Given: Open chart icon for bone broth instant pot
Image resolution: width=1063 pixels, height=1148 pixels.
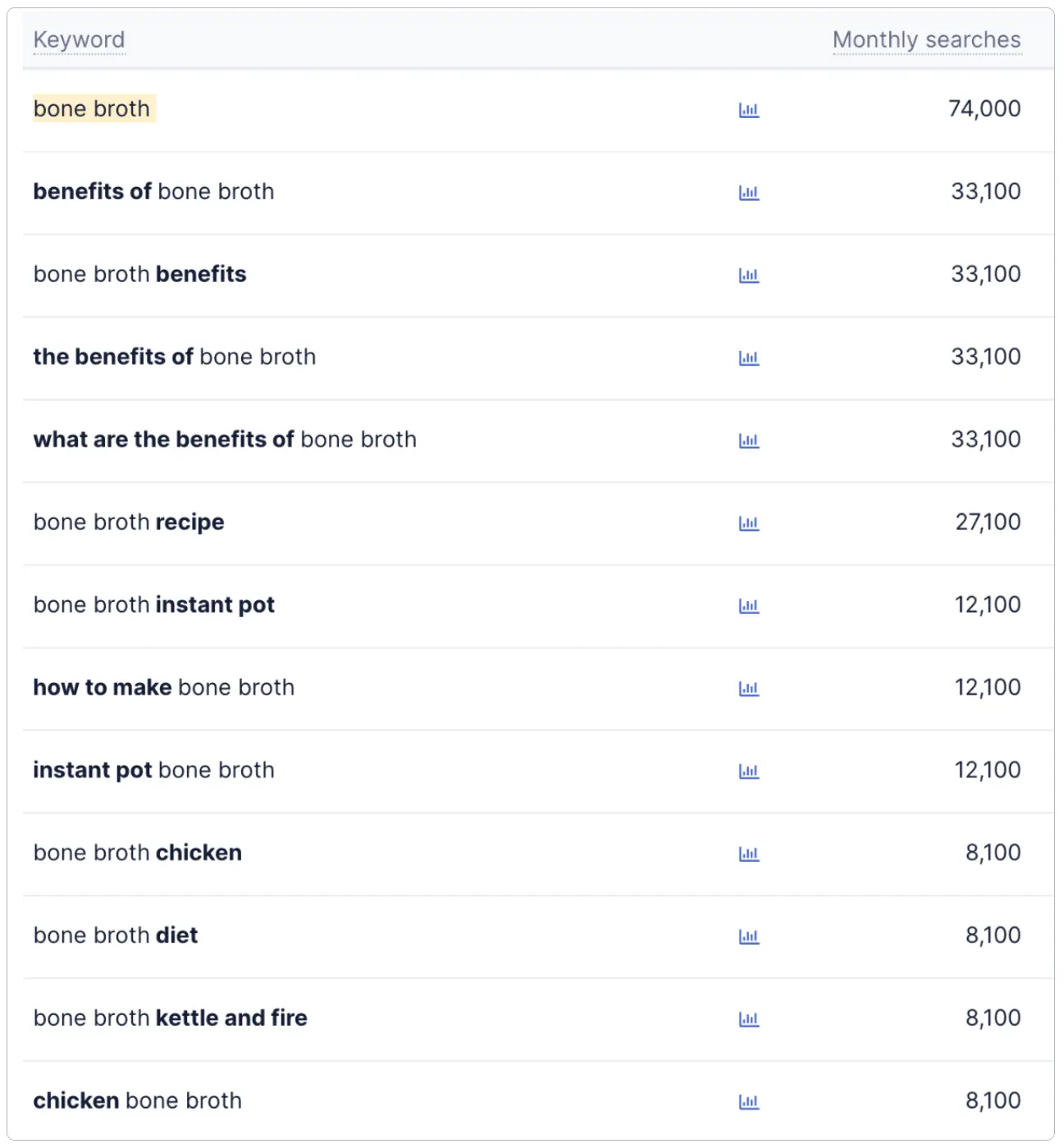Looking at the screenshot, I should pyautogui.click(x=749, y=606).
